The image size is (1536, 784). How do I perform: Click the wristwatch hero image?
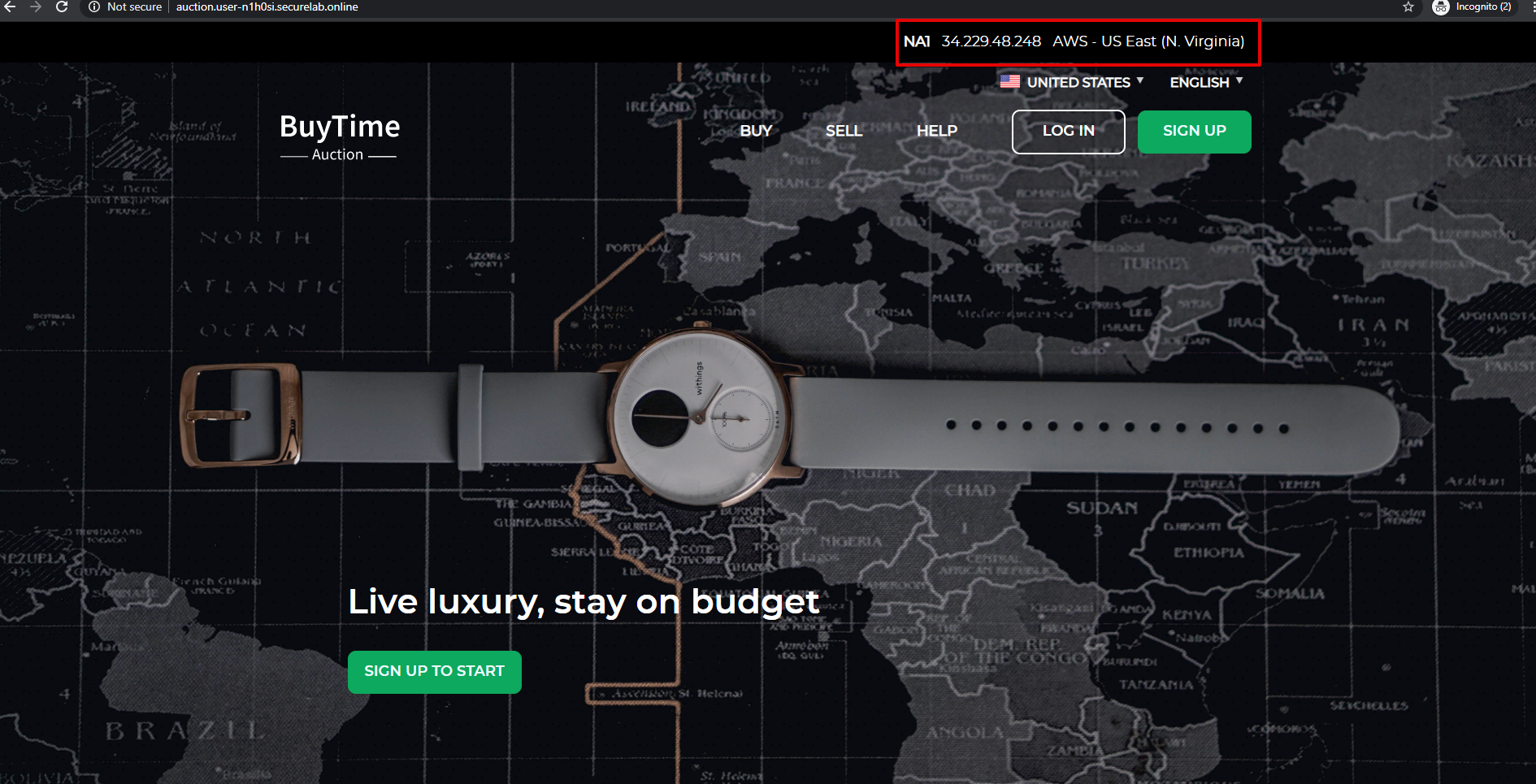(x=788, y=418)
